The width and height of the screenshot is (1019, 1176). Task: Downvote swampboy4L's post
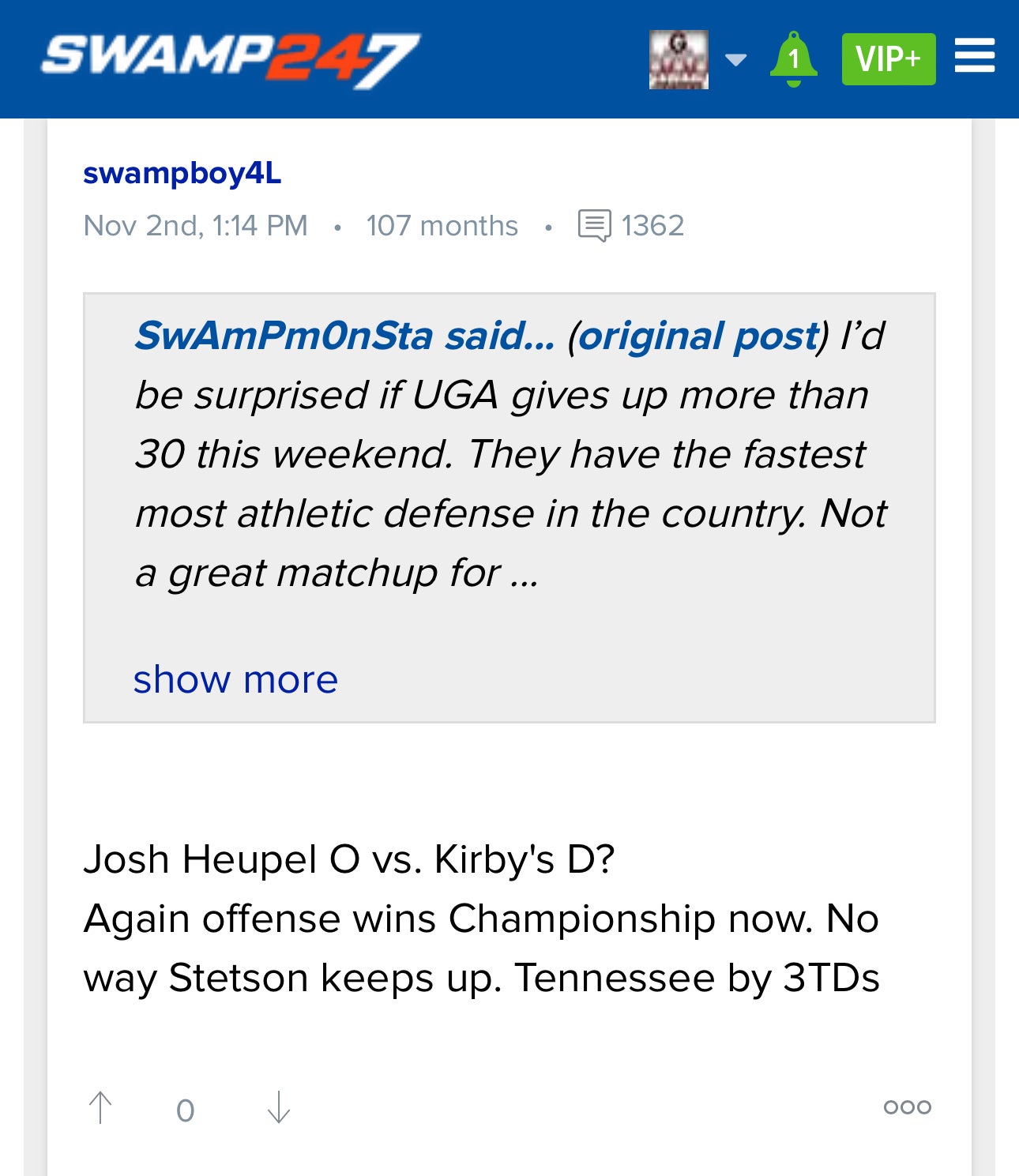pyautogui.click(x=279, y=1107)
